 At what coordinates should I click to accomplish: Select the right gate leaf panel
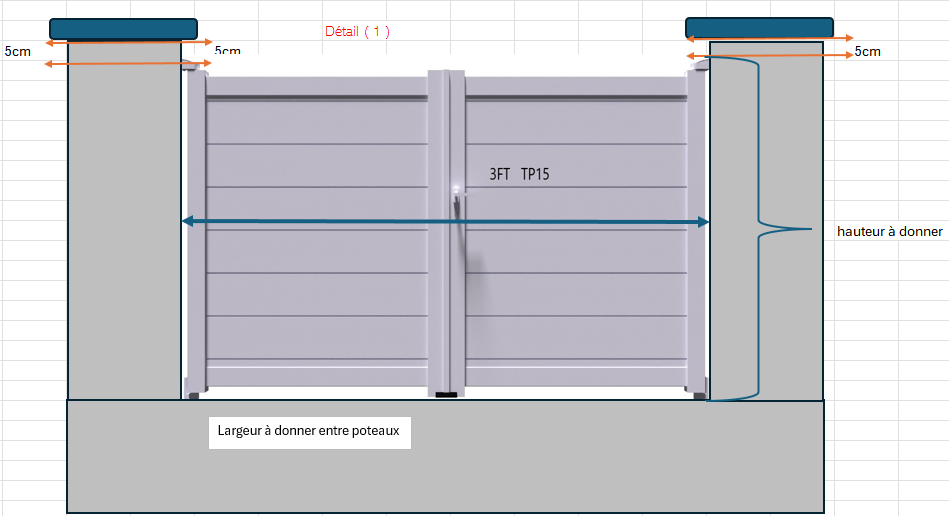576,280
